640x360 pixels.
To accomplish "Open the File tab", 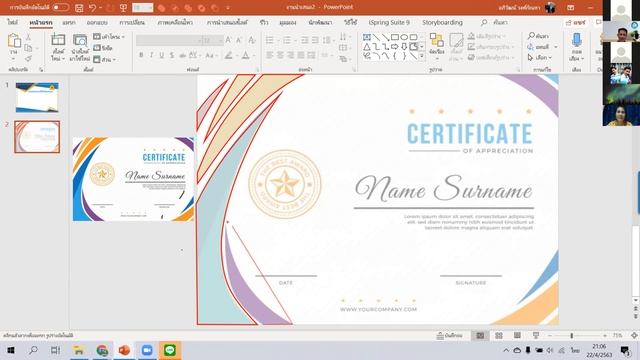I will (13, 22).
